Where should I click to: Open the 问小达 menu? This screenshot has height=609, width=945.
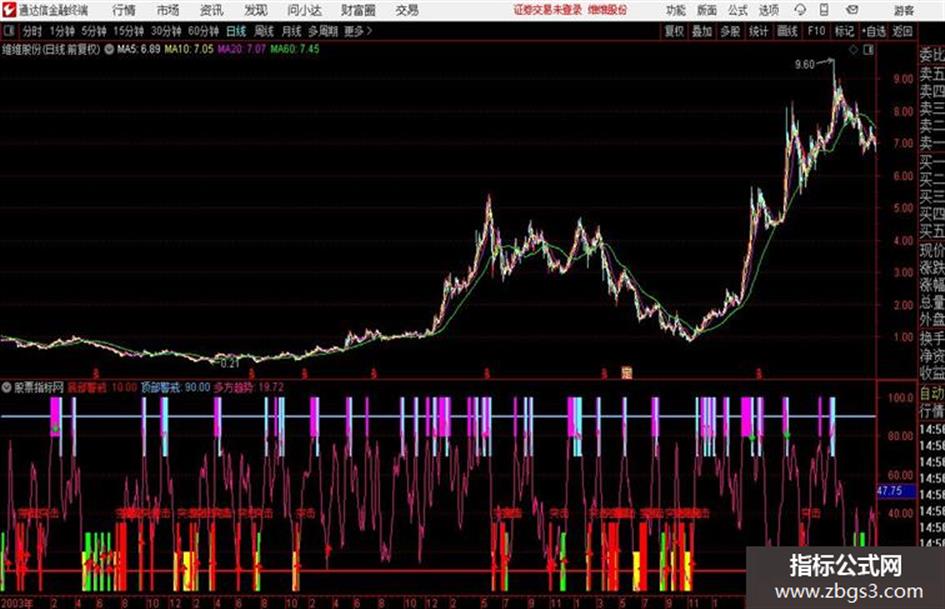coord(304,10)
